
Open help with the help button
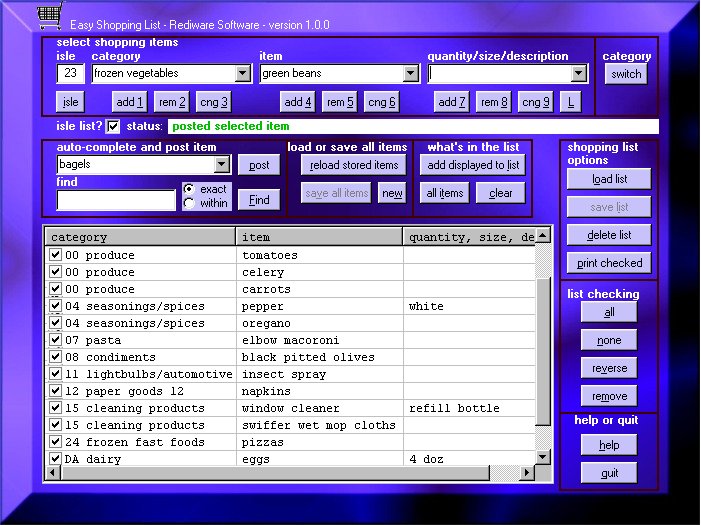(609, 445)
